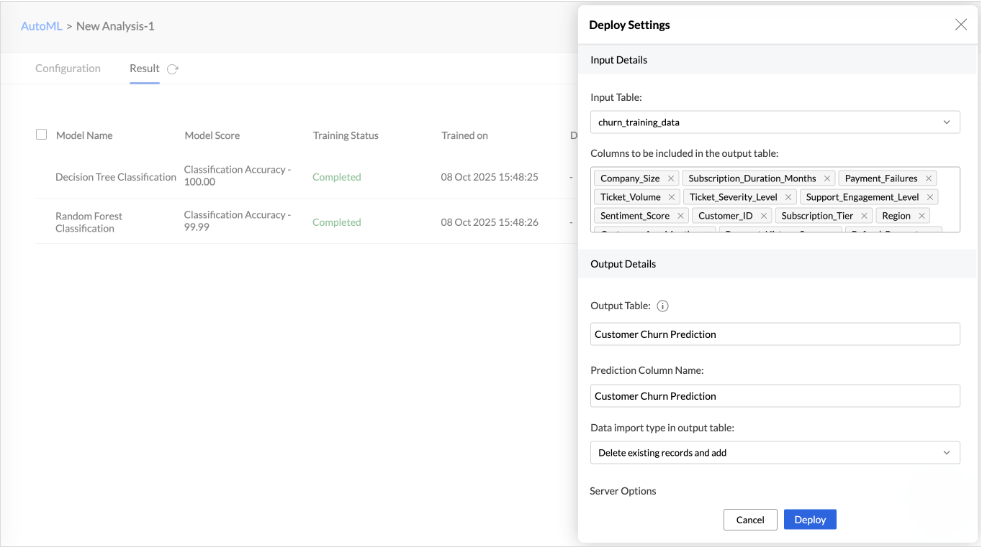
Task: Go to AutoML breadcrumb link
Action: pos(41,26)
